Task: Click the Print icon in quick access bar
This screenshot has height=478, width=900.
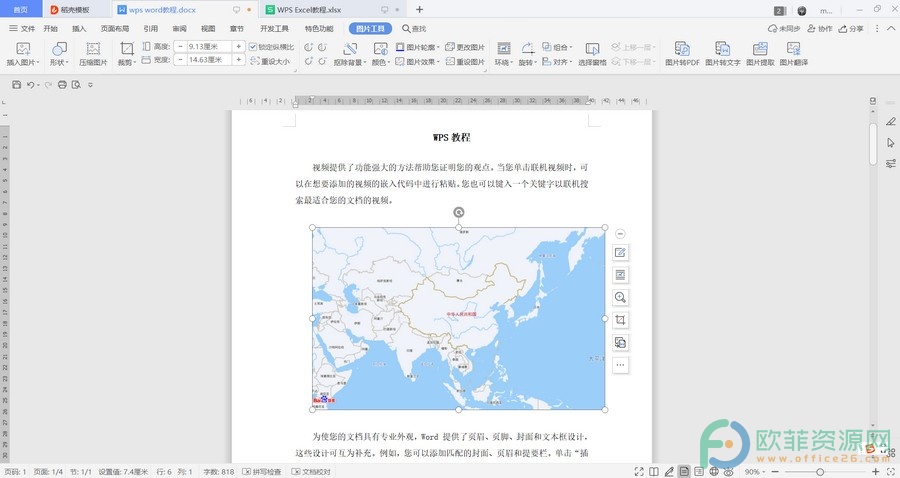Action: [x=62, y=85]
